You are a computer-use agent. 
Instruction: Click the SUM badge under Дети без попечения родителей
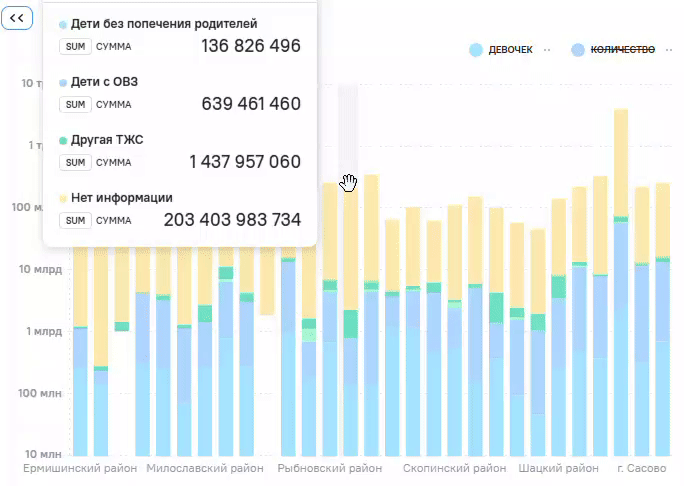(75, 46)
